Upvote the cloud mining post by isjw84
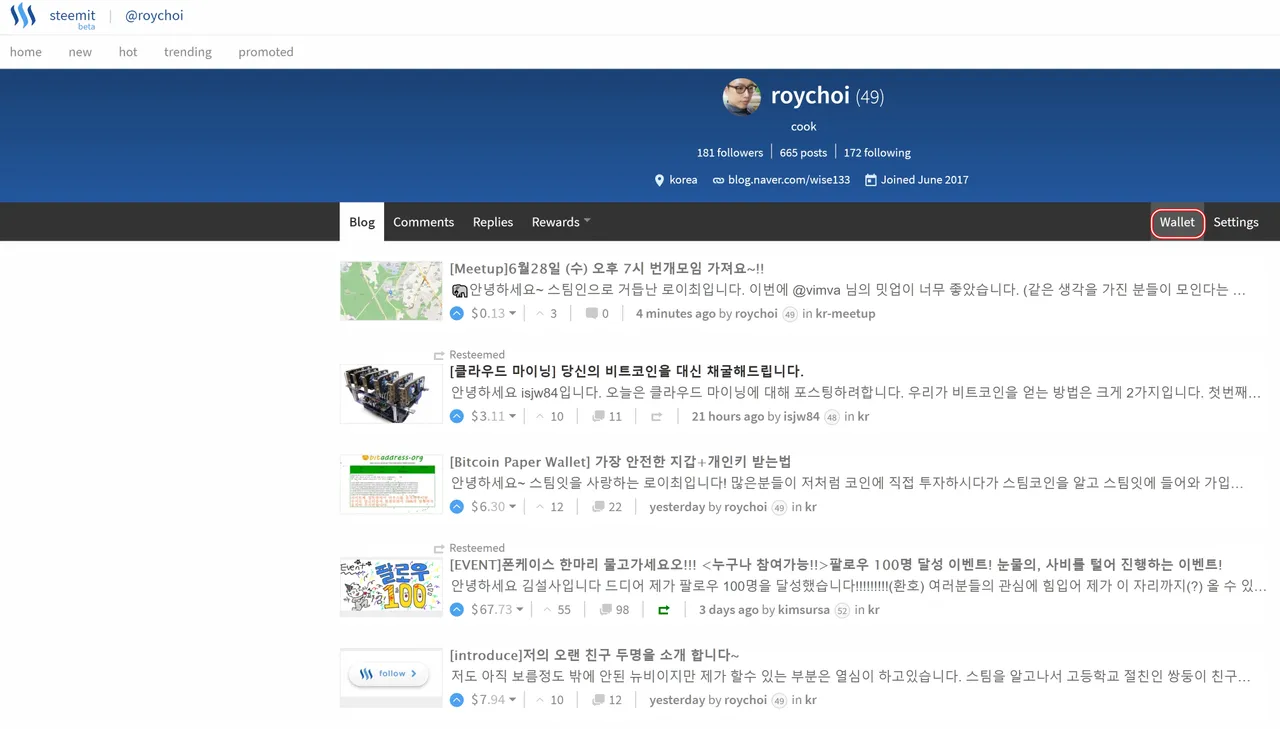 pyautogui.click(x=457, y=416)
